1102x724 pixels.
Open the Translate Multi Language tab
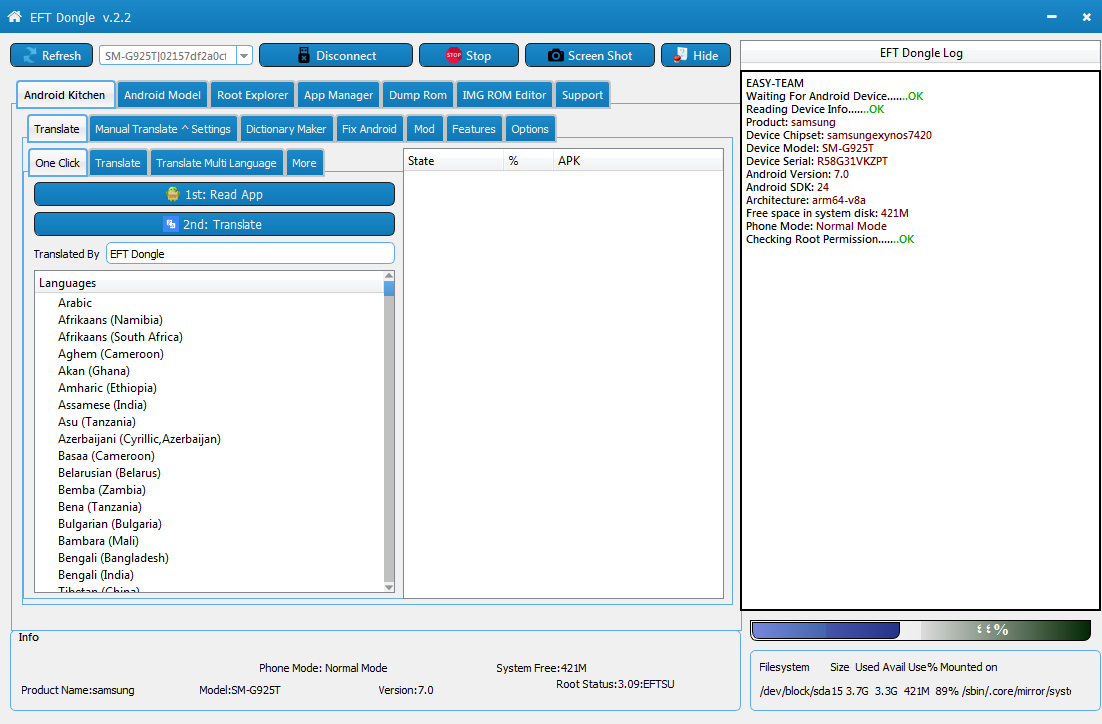[x=216, y=162]
